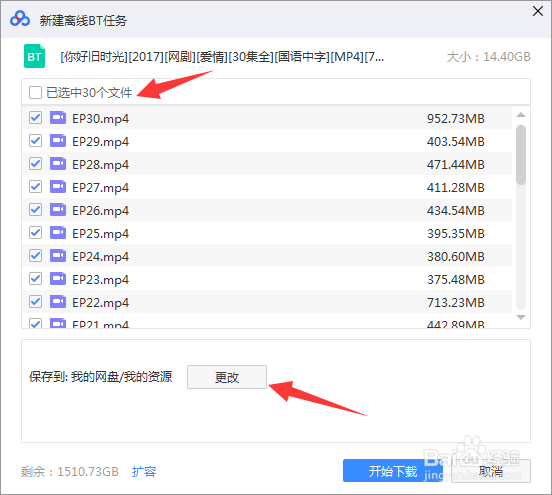The image size is (552, 495).
Task: Click the video icon for EP27.mp4
Action: [58, 187]
